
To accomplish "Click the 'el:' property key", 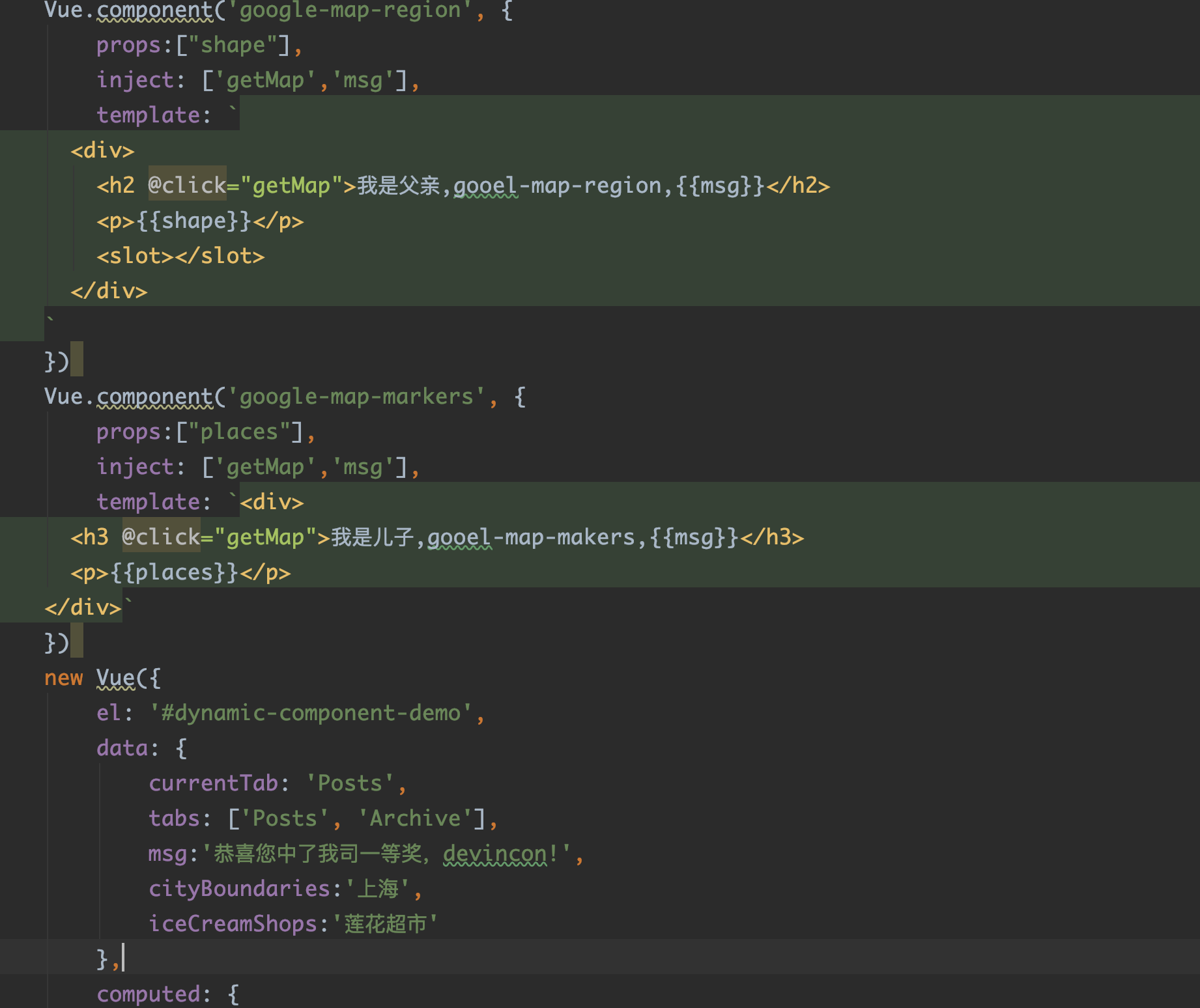I will [115, 714].
